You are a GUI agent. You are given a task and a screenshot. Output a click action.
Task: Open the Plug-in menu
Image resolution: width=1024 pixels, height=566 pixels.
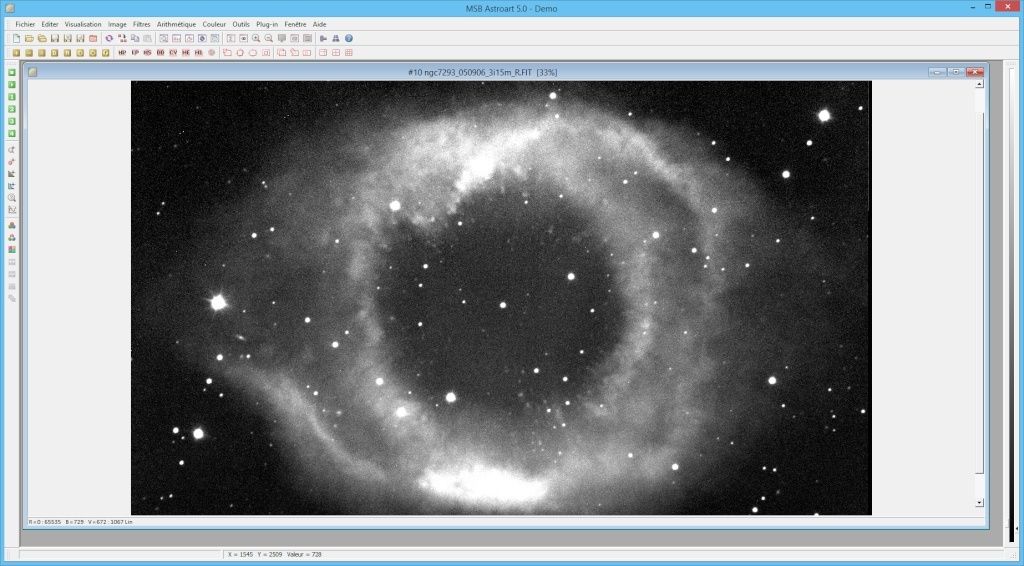click(267, 24)
